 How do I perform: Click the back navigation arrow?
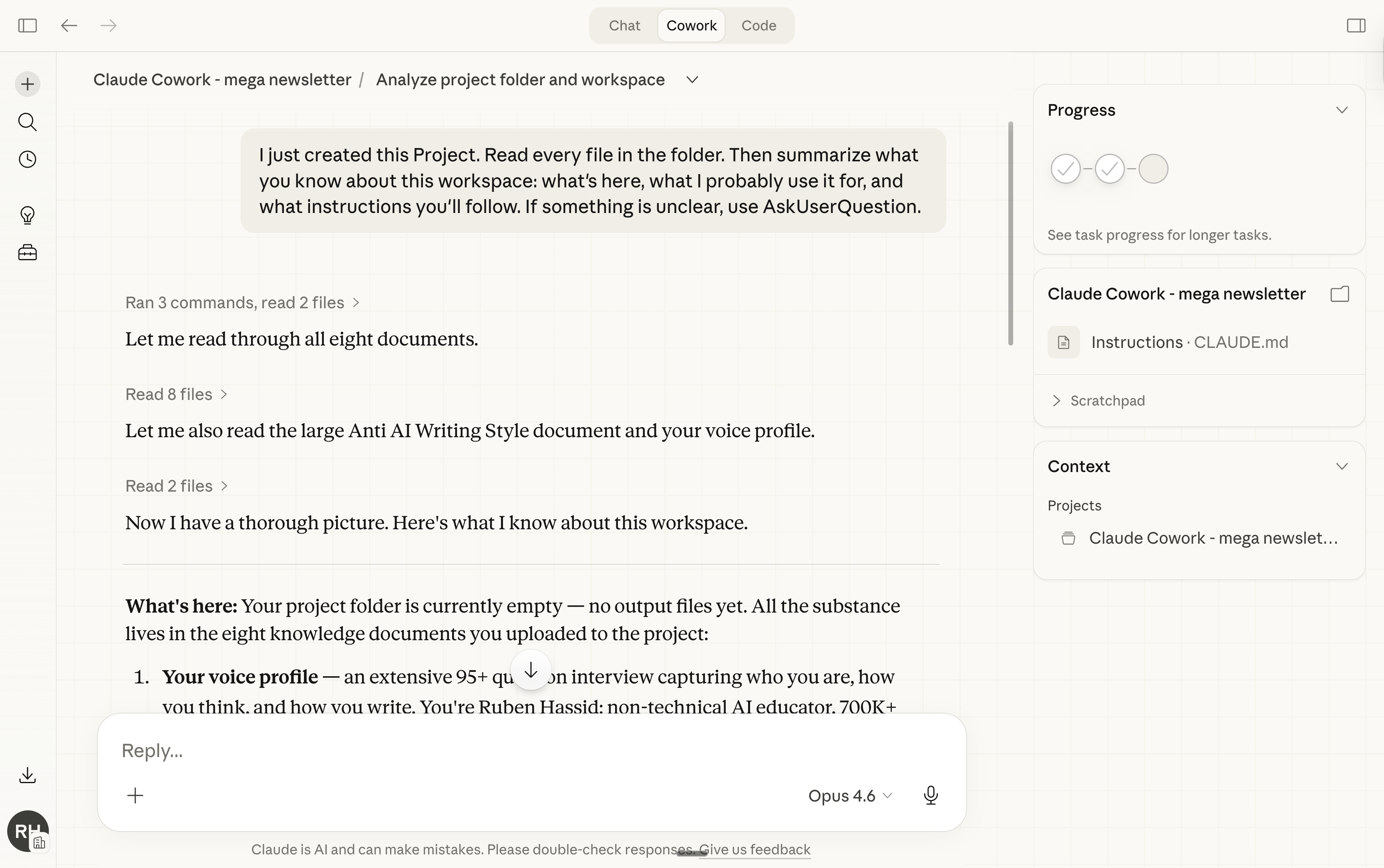pyautogui.click(x=69, y=25)
